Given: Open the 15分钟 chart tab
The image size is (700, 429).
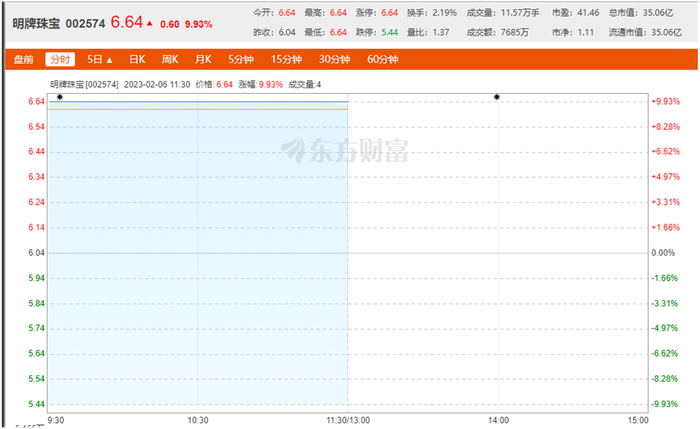Looking at the screenshot, I should coord(287,59).
